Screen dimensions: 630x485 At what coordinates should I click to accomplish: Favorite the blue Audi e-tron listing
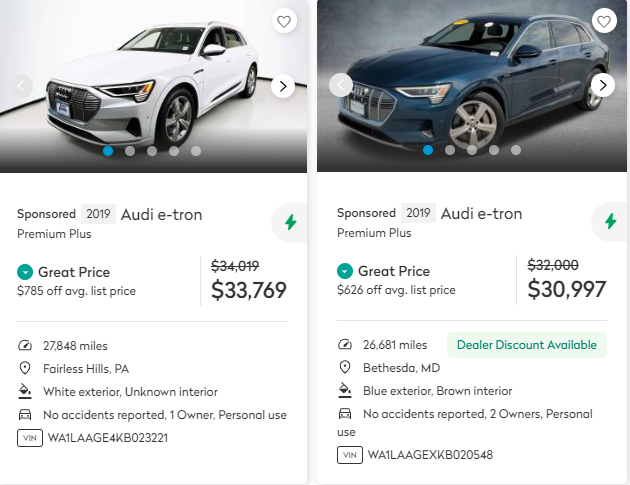[603, 21]
